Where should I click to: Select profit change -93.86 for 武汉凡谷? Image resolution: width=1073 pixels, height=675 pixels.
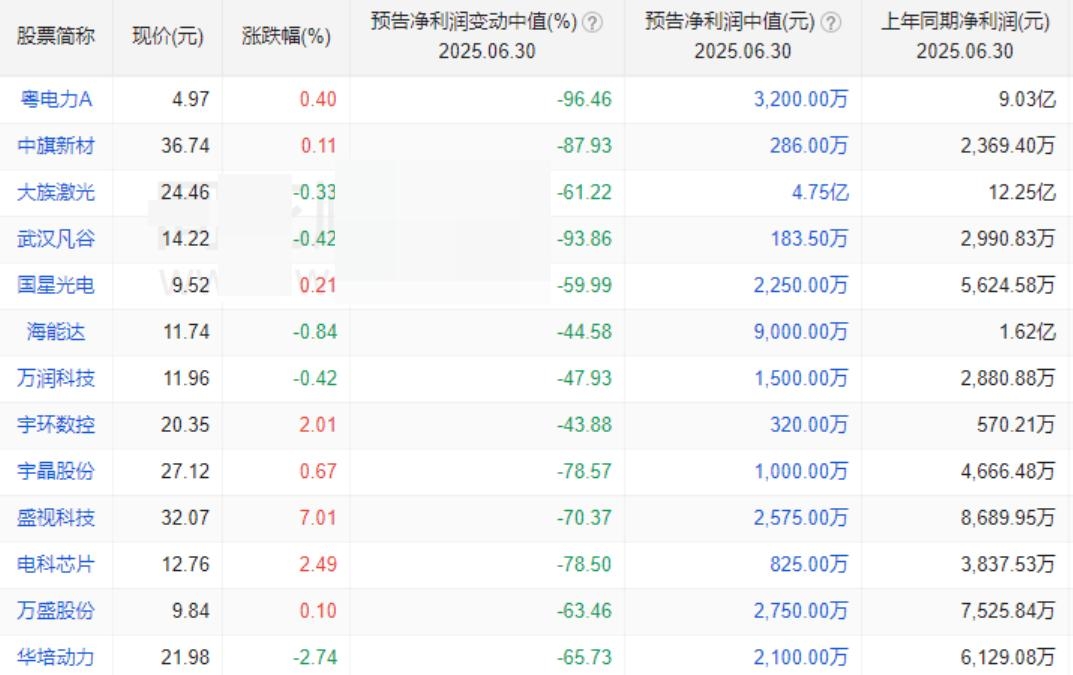584,239
